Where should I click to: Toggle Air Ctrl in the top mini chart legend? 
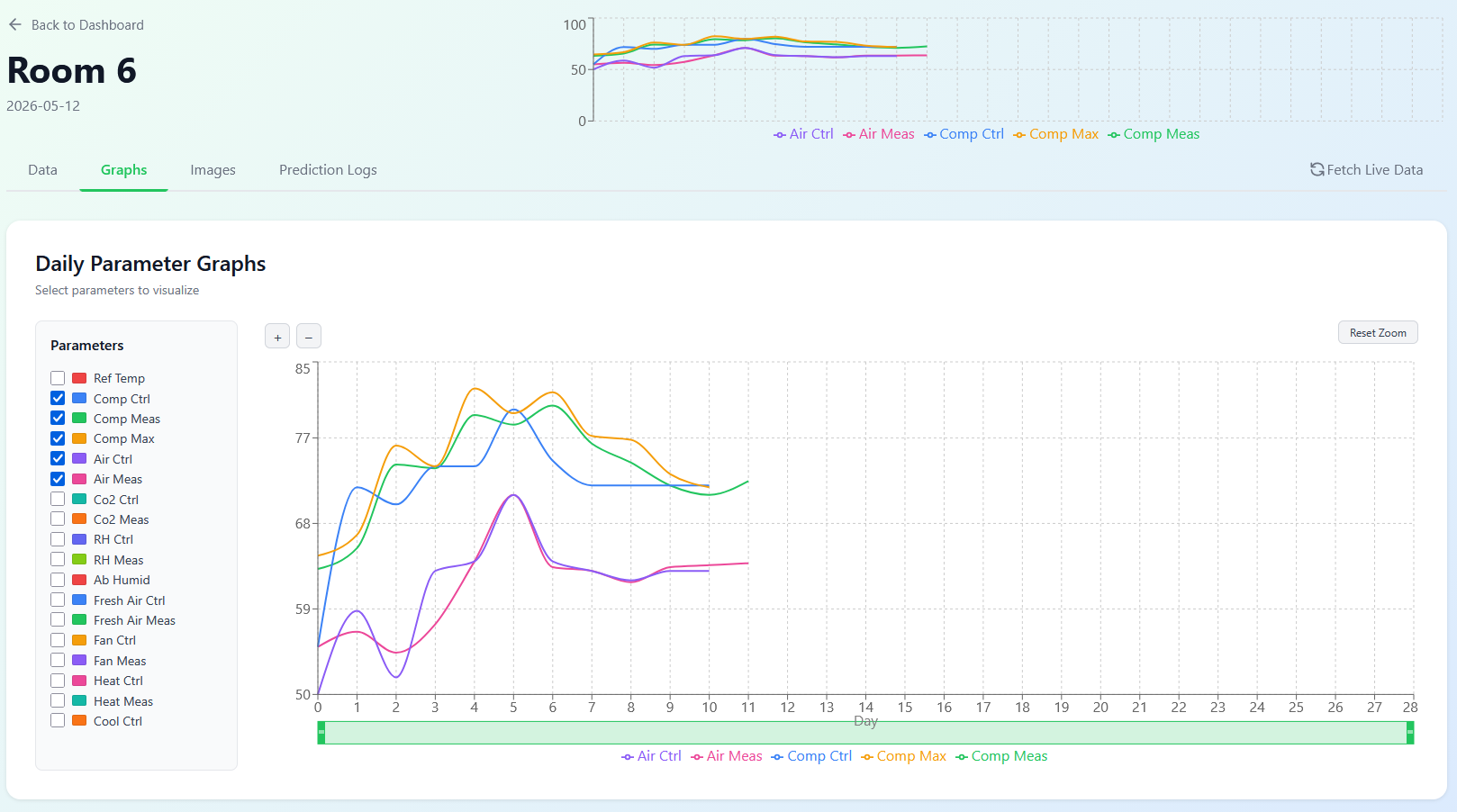pos(803,134)
